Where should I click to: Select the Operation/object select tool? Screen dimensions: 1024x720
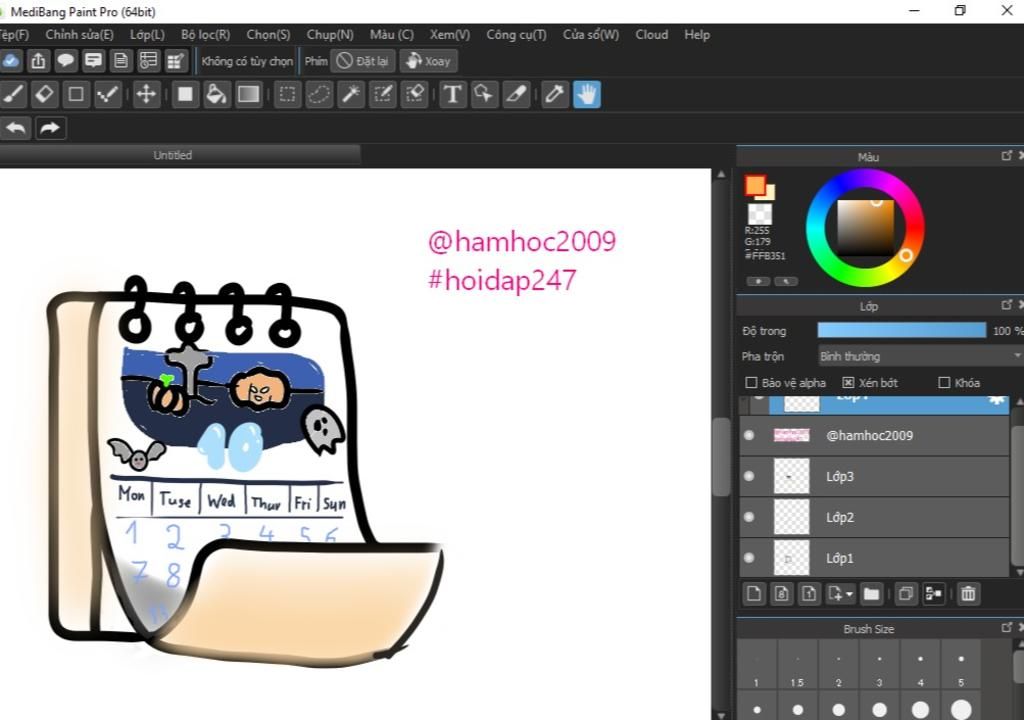(x=484, y=95)
